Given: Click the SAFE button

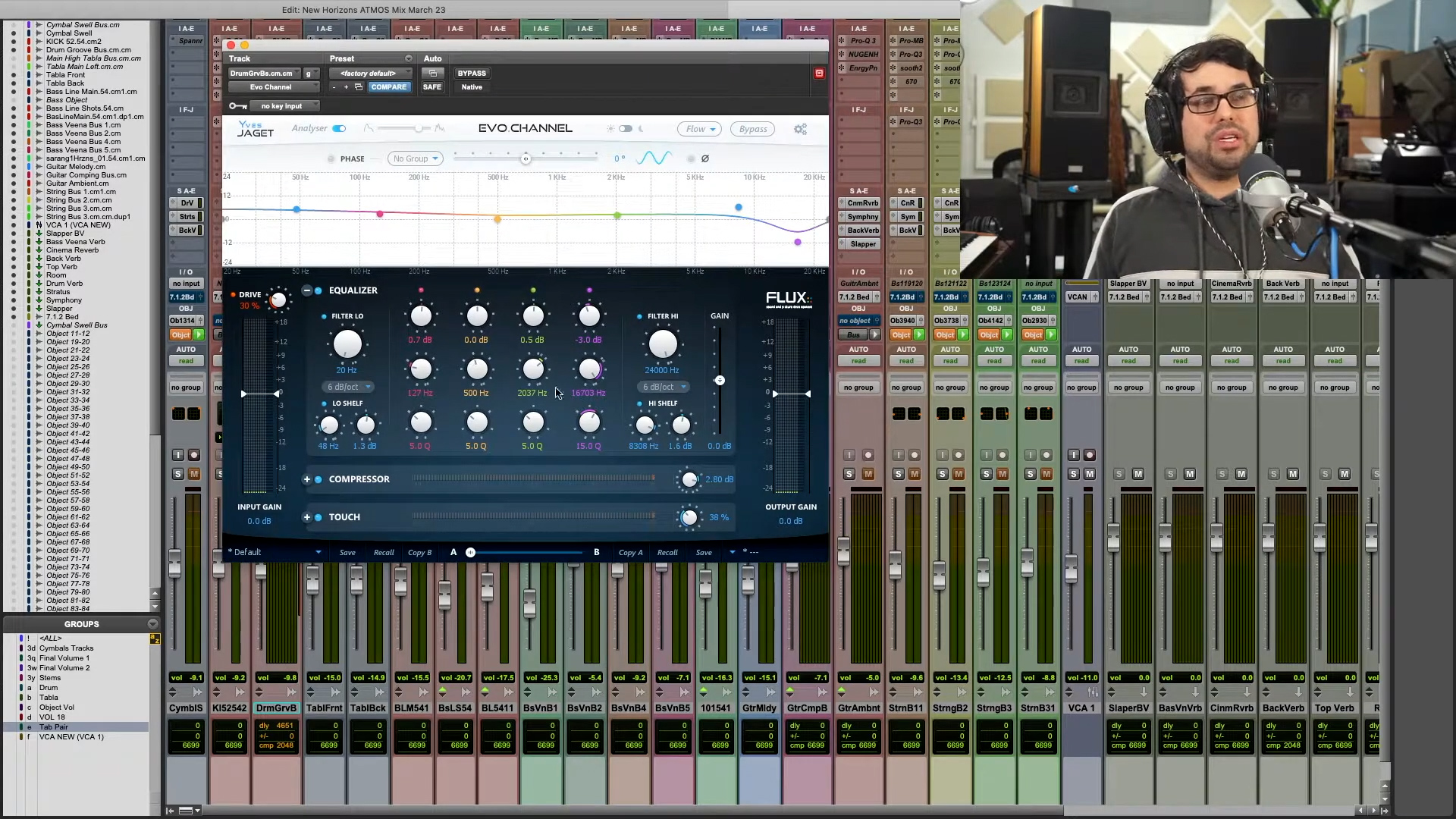Looking at the screenshot, I should (x=432, y=87).
